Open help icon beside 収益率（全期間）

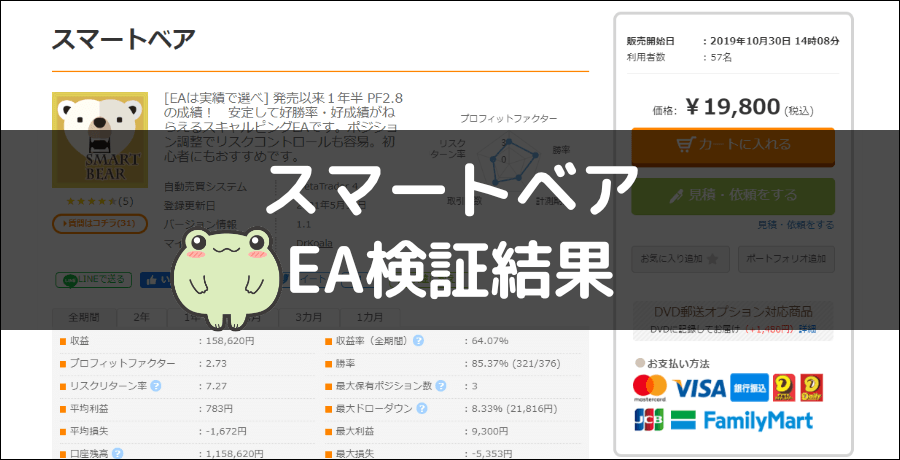click(x=418, y=341)
